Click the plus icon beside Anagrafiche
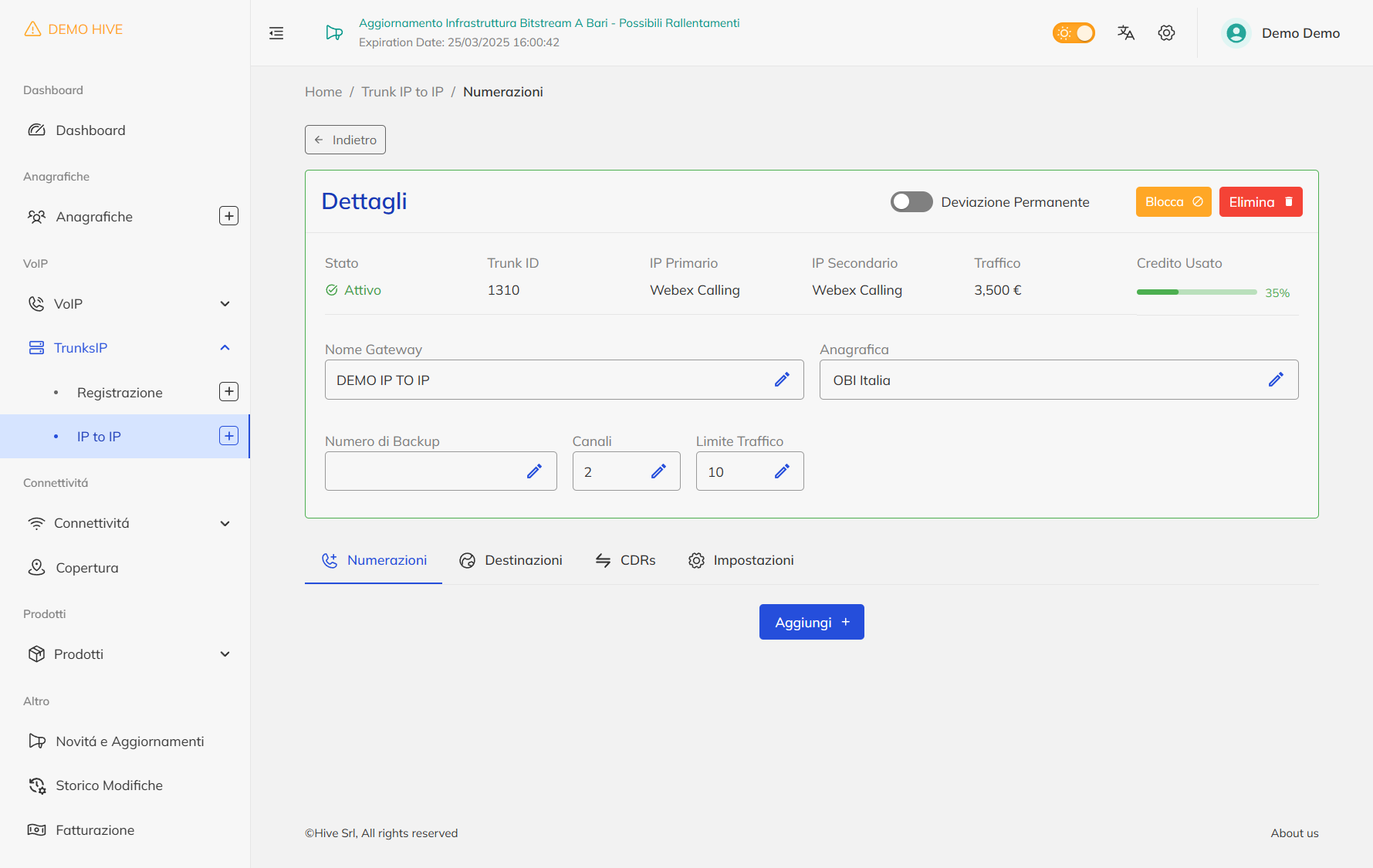This screenshot has width=1373, height=868. 228,216
